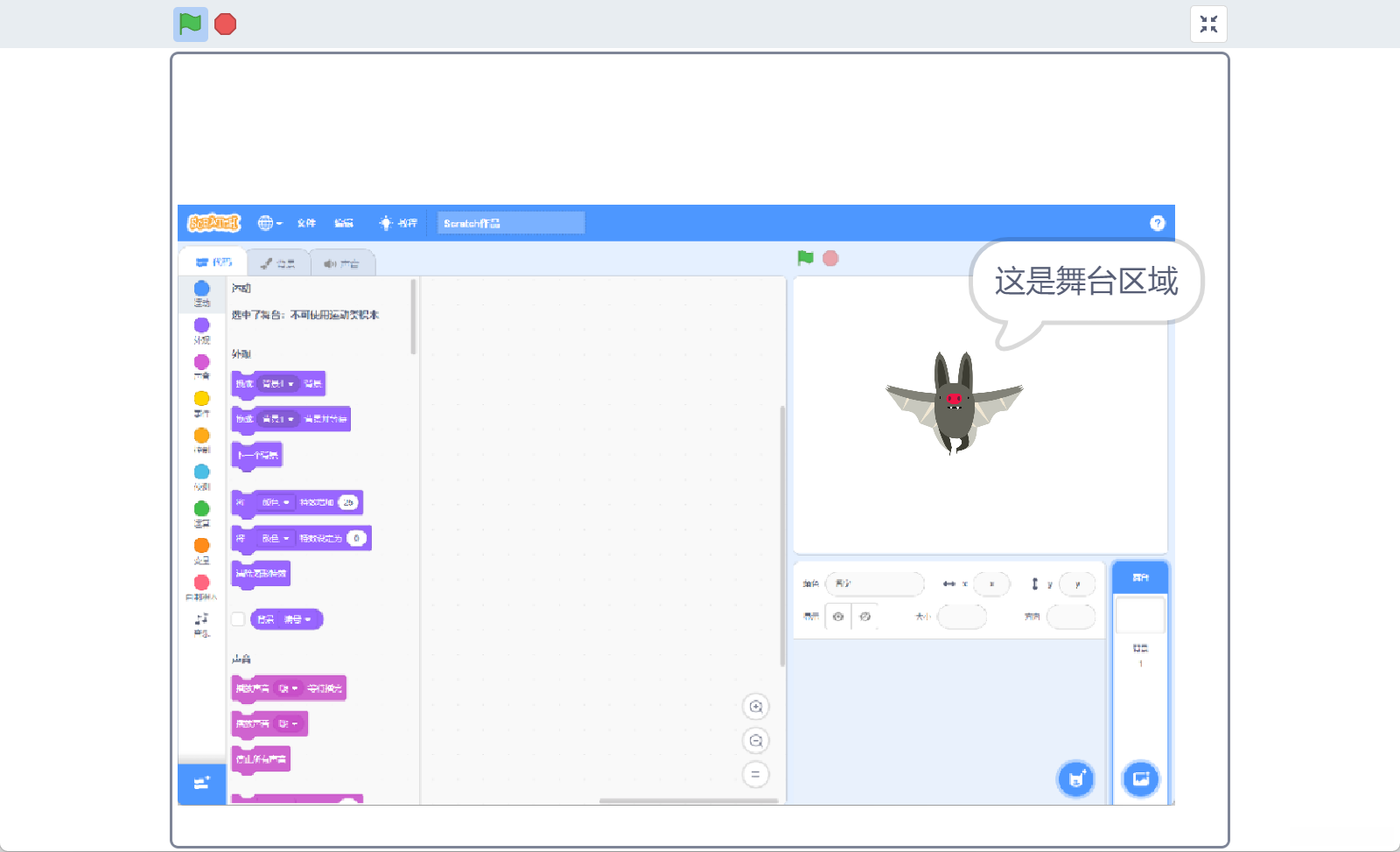Click the small red stop button above the stage
The height and width of the screenshot is (852, 1400).
(830, 258)
